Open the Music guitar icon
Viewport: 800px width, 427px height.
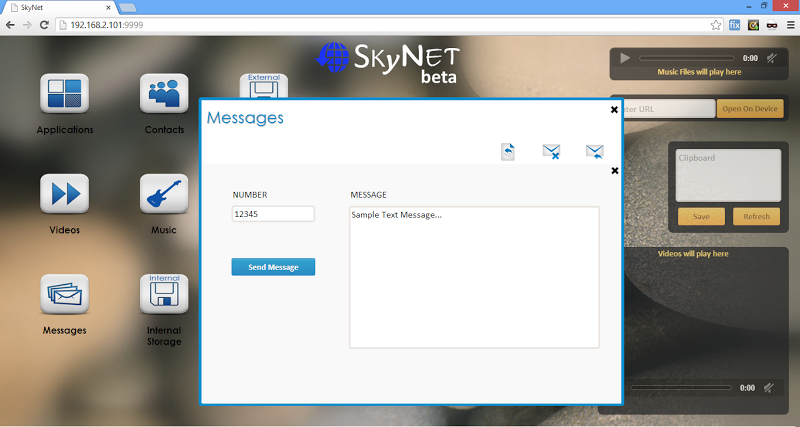pyautogui.click(x=164, y=193)
